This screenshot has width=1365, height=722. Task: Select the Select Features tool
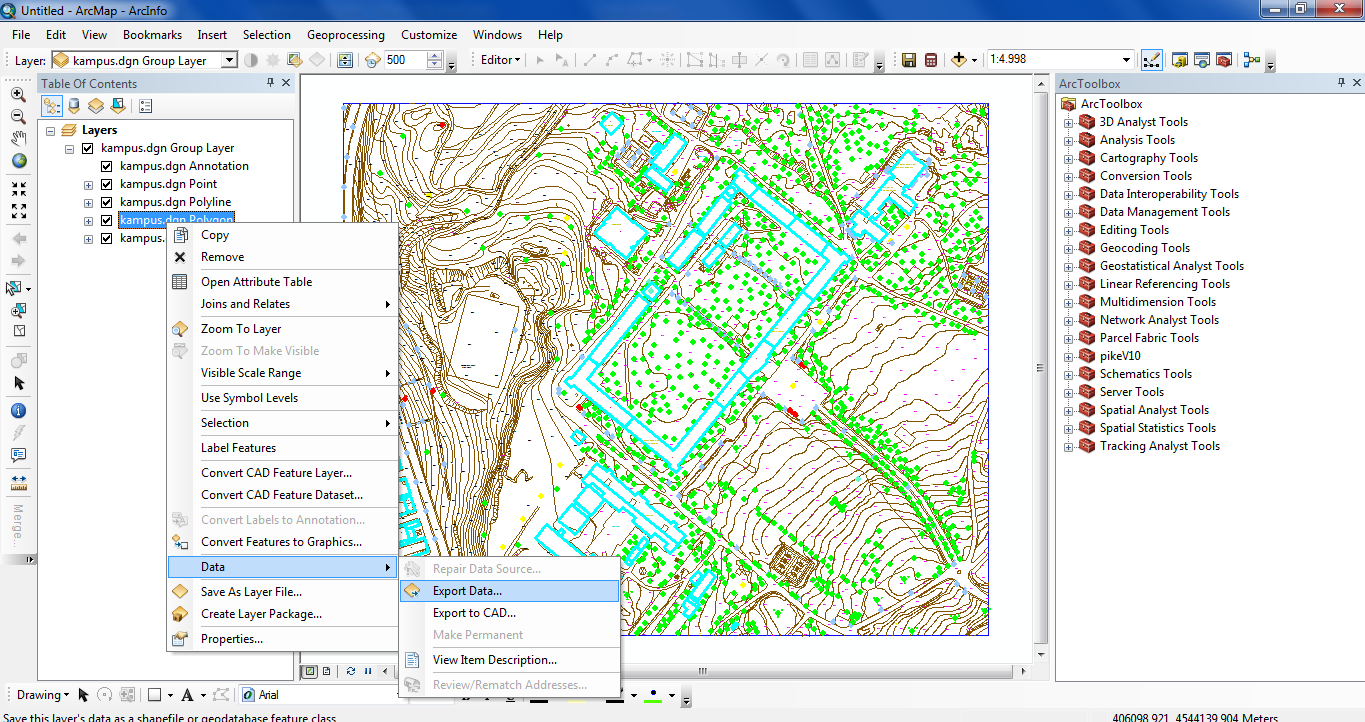click(x=16, y=288)
